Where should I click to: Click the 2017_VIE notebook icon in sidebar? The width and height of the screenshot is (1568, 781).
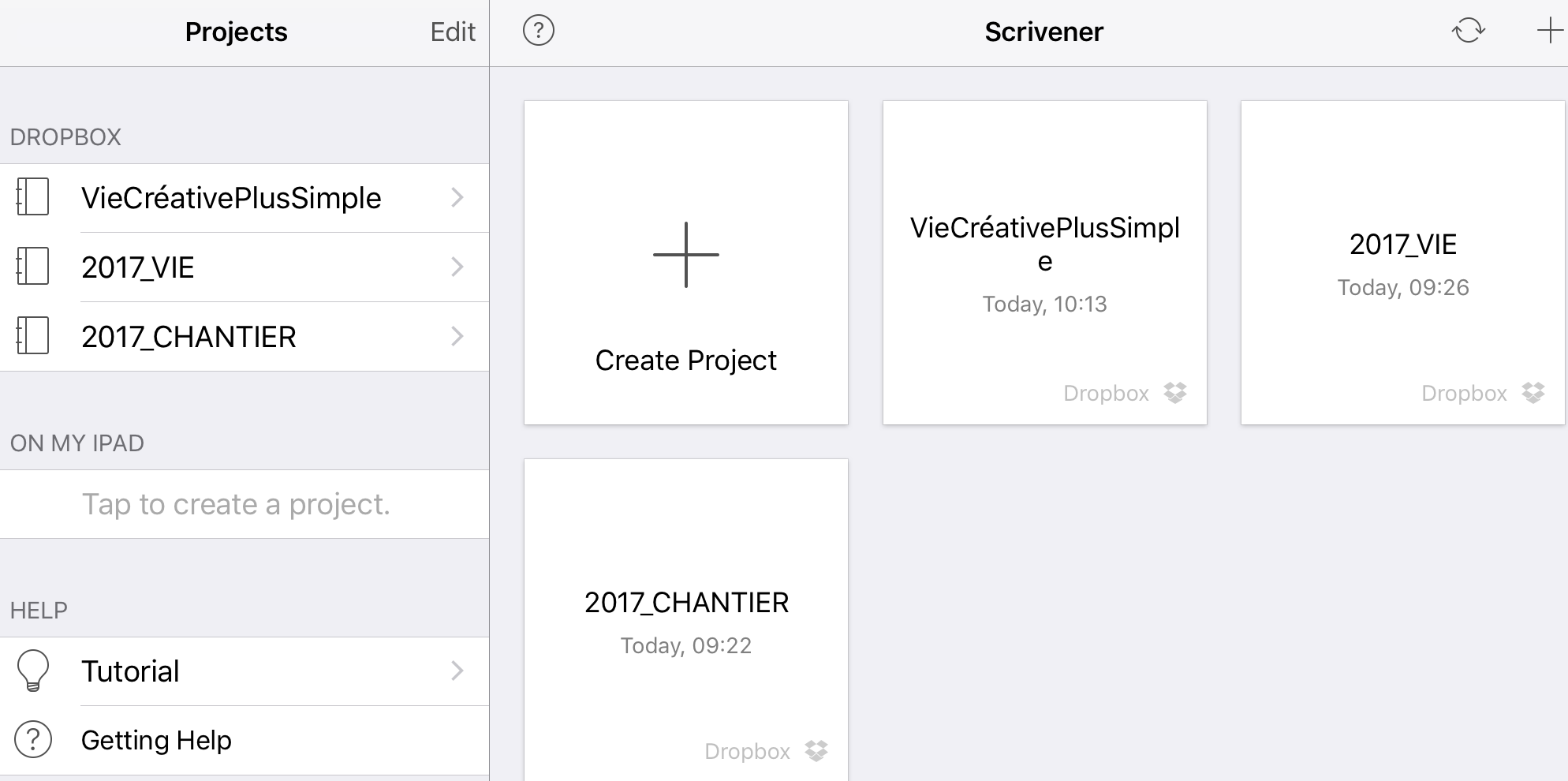32,267
